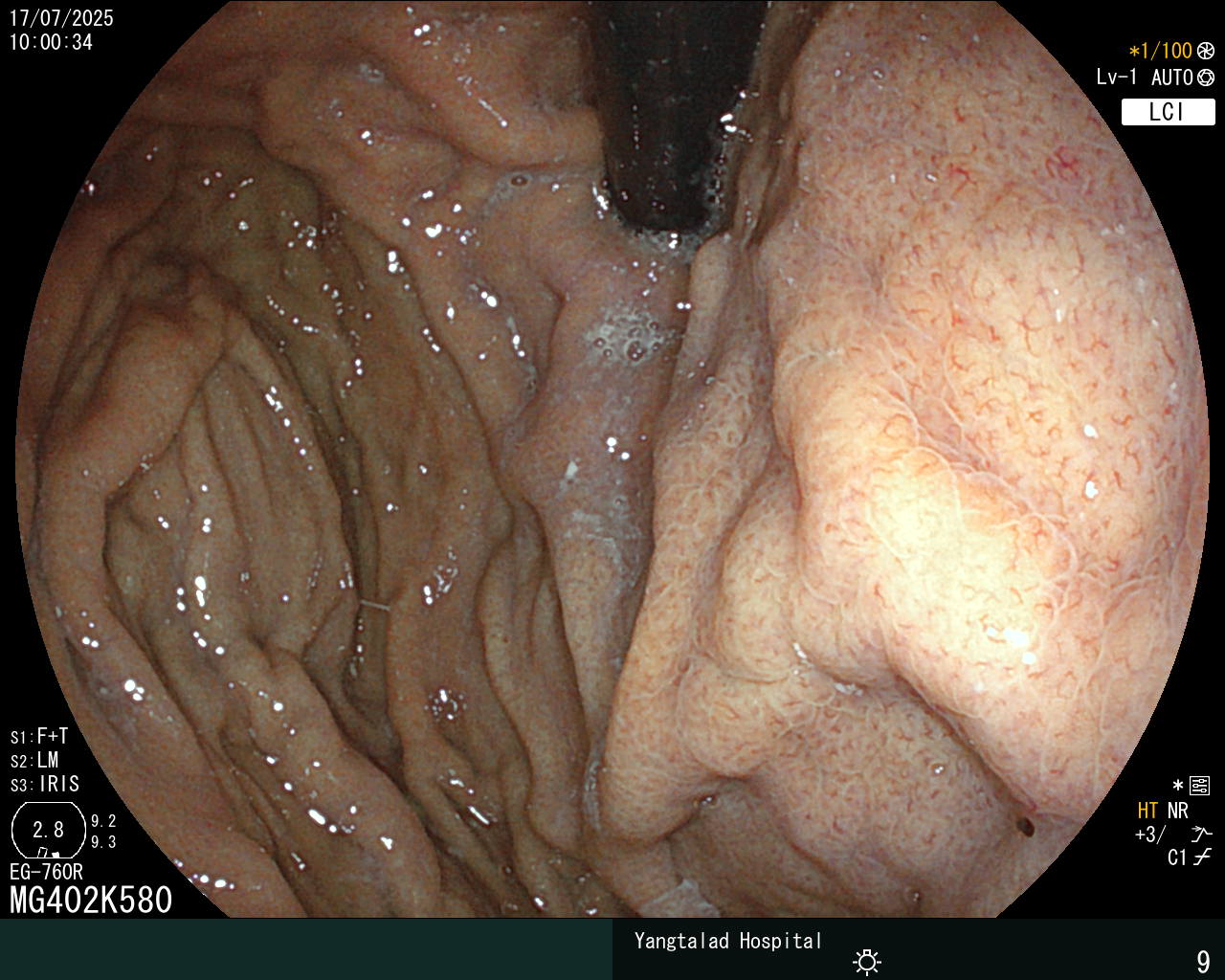
Task: Click the 9.2 diameter value
Action: [103, 821]
